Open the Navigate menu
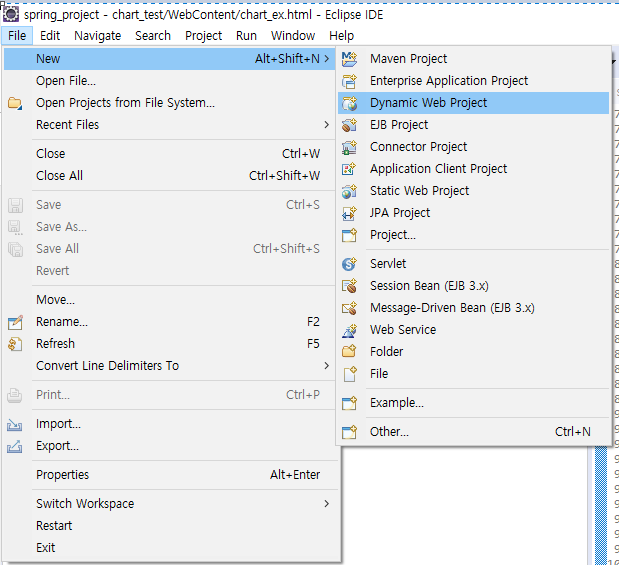This screenshot has width=619, height=565. pyautogui.click(x=98, y=36)
